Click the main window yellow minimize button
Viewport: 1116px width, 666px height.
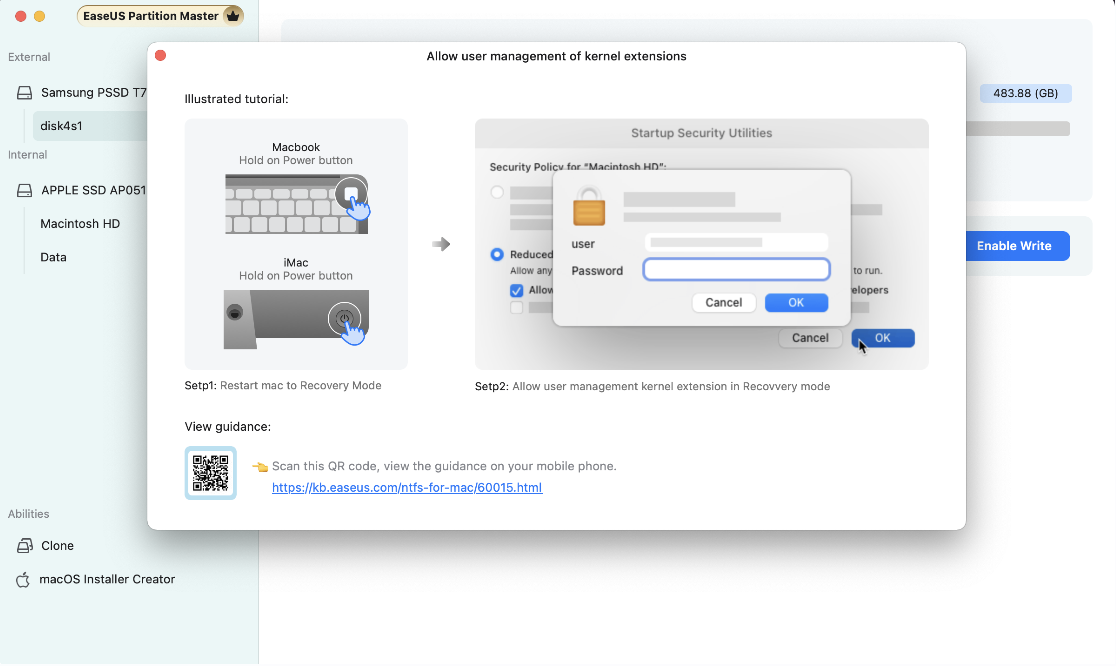40,16
